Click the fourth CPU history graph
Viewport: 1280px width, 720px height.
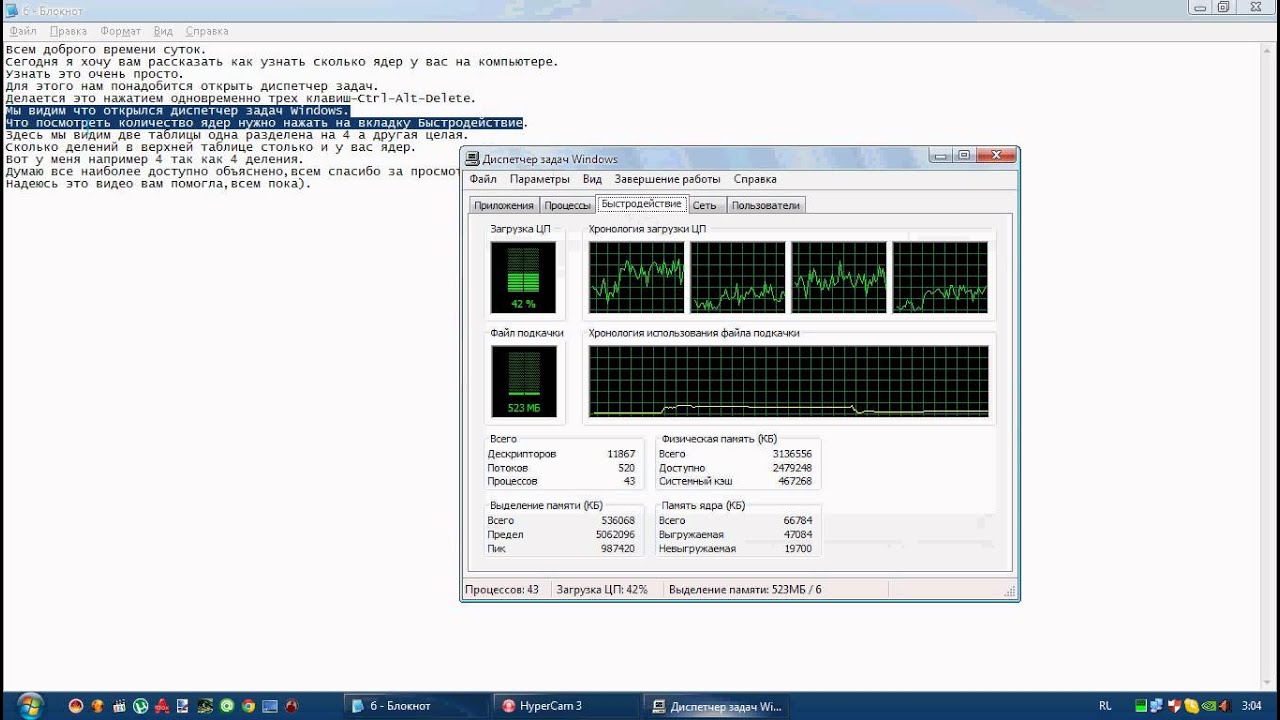tap(940, 277)
